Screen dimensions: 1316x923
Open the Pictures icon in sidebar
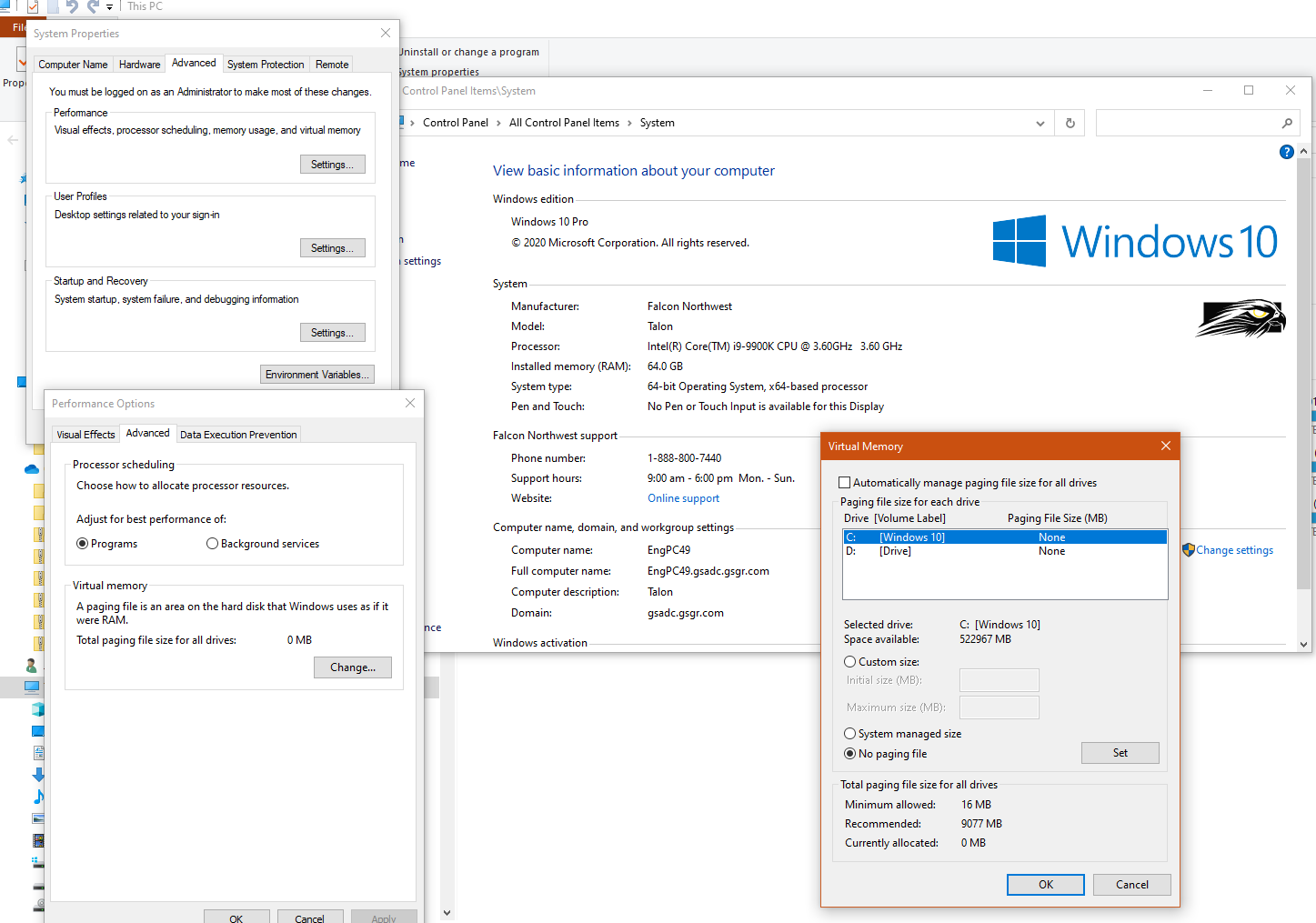point(38,818)
